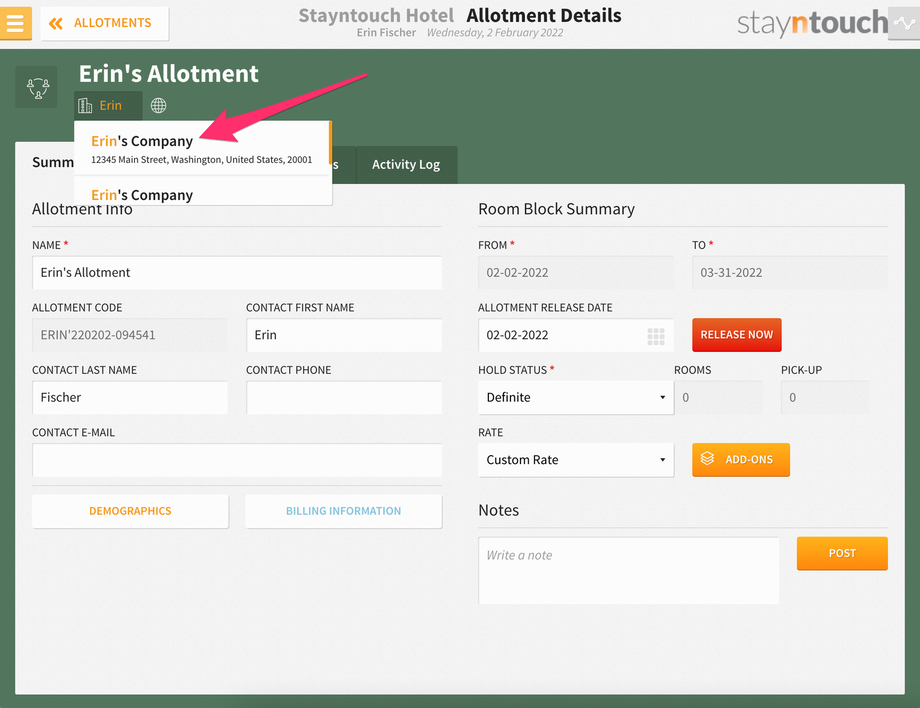Select the second Erin's Company suggestion

[203, 191]
